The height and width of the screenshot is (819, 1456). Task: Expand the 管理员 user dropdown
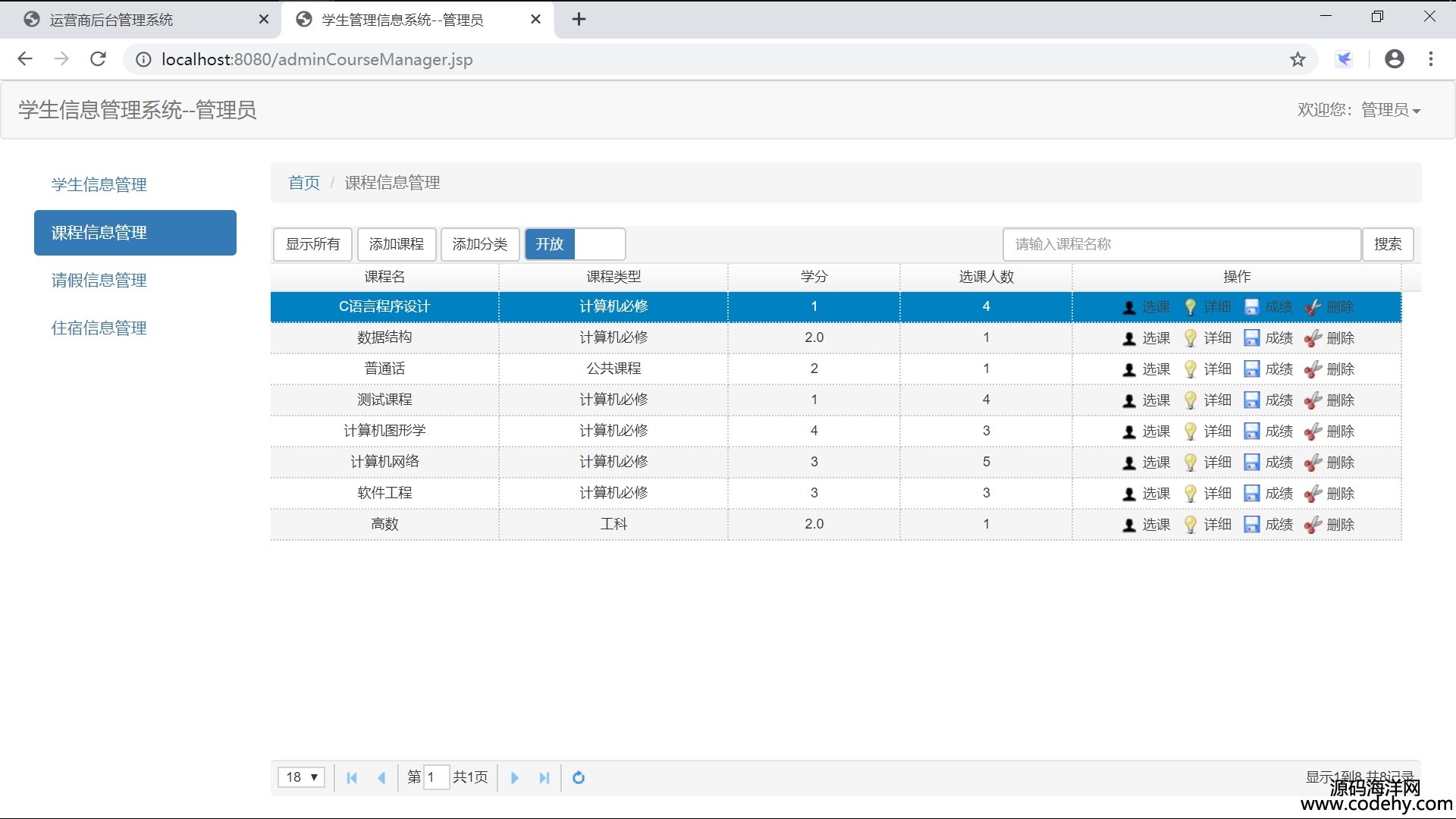[x=1390, y=110]
